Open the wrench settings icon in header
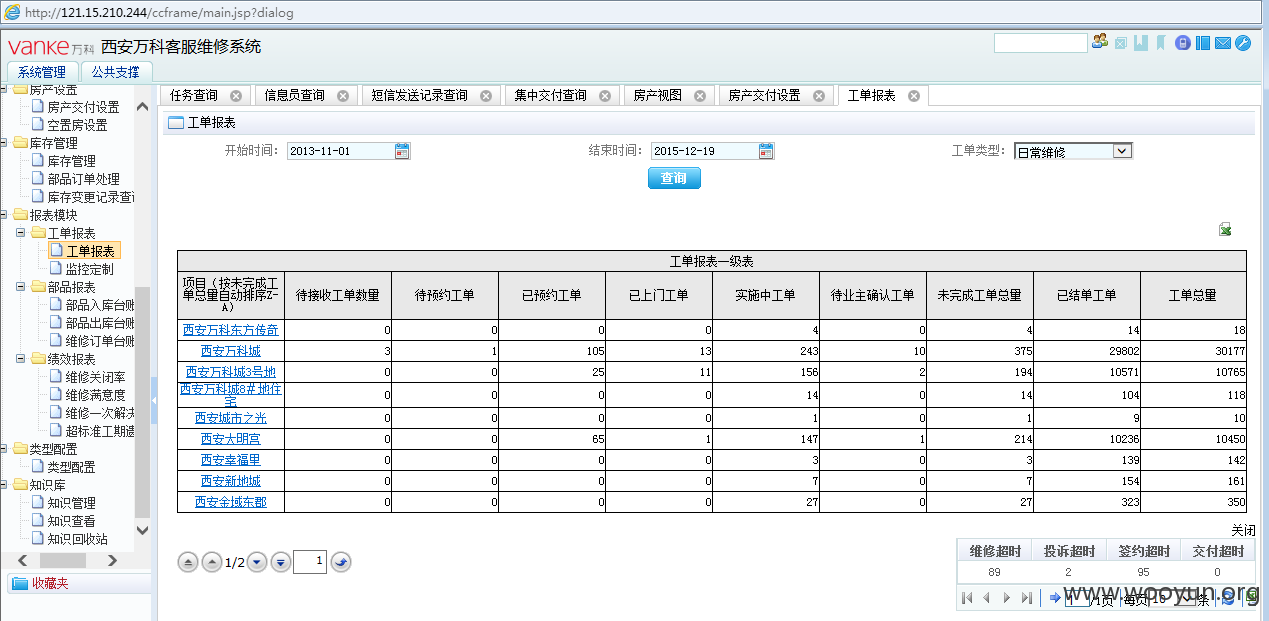Viewport: 1269px width, 621px height. click(1243, 43)
